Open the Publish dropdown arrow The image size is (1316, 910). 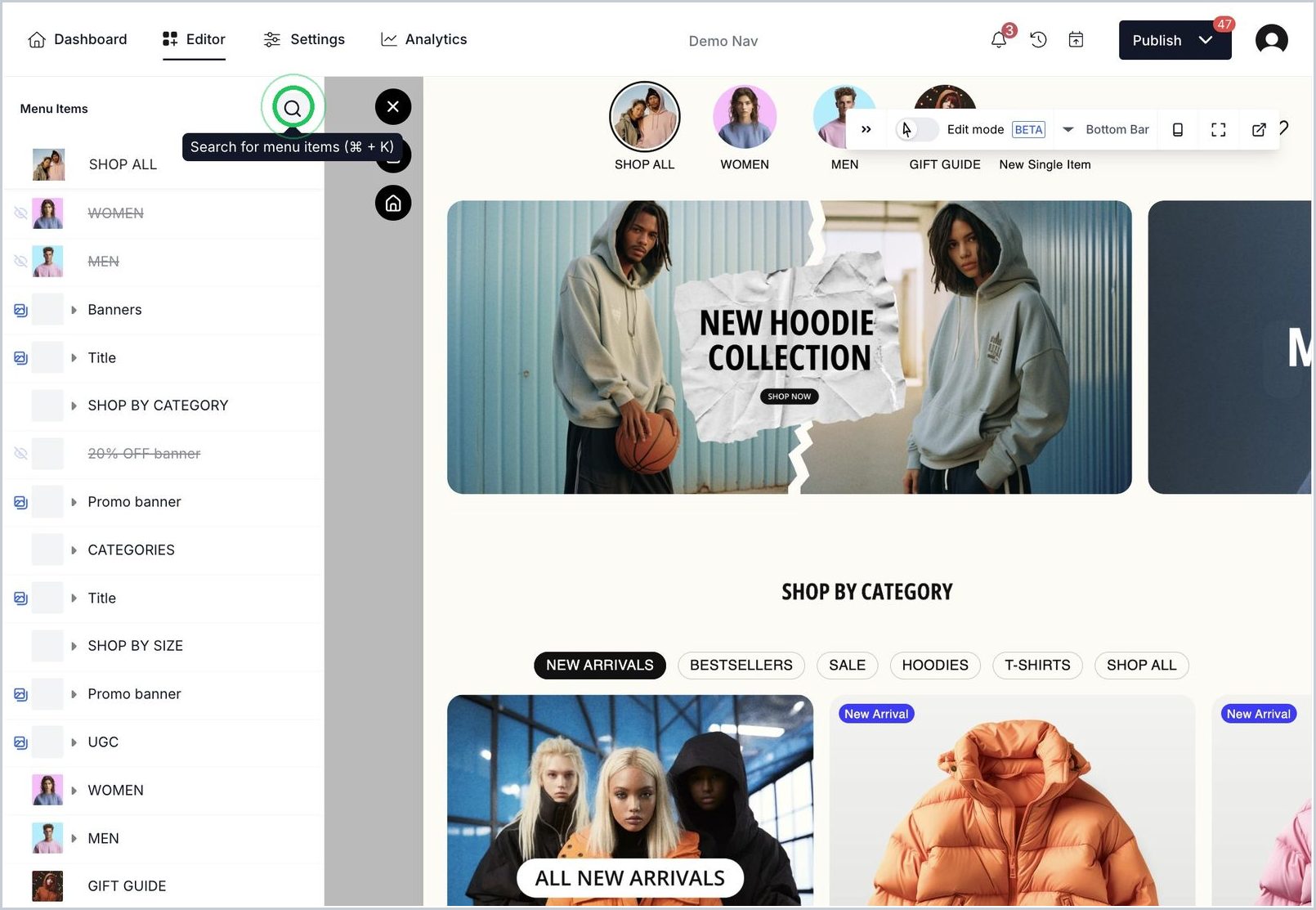(1206, 40)
